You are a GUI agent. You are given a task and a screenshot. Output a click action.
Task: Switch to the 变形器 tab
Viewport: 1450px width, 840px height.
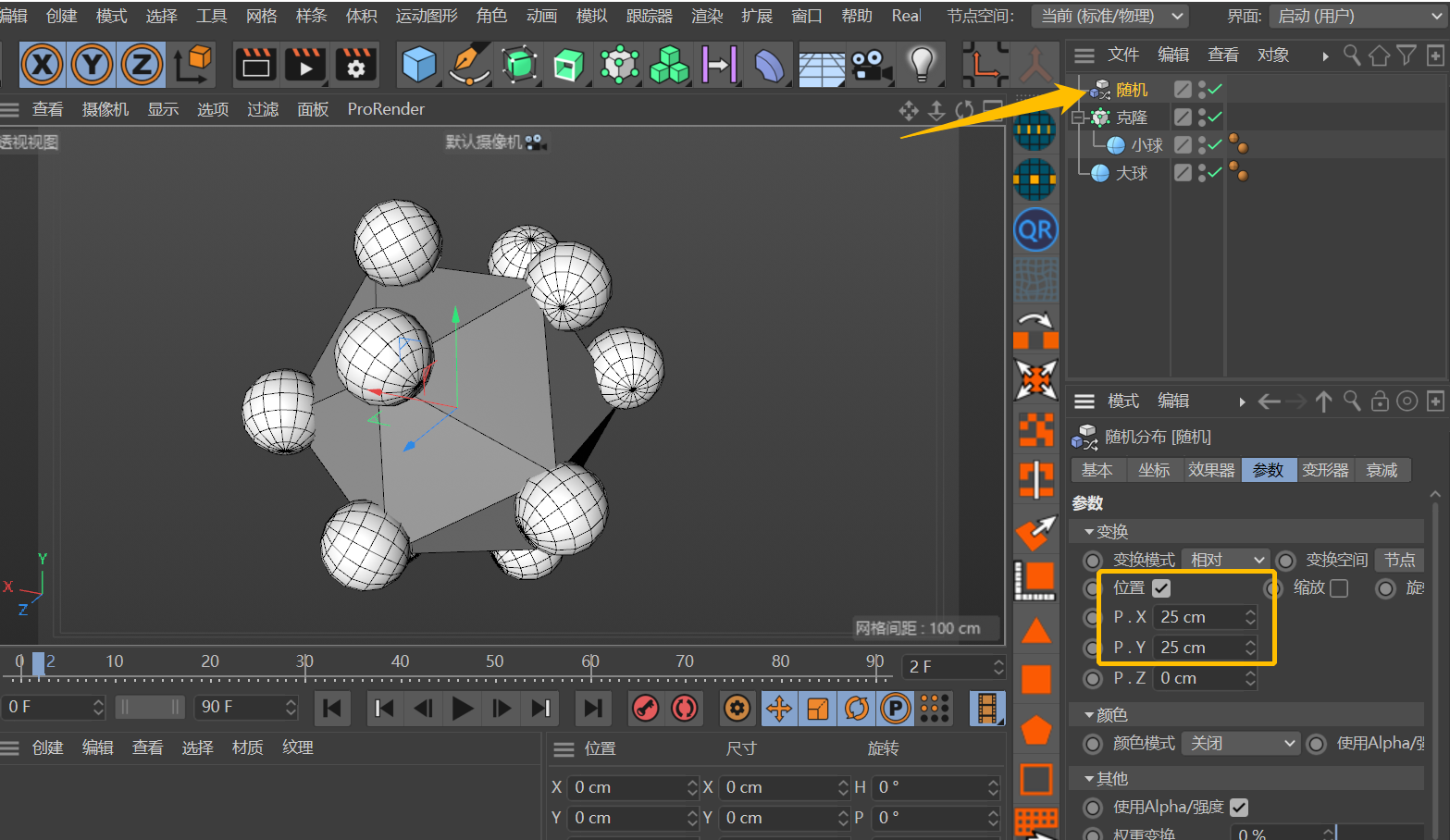pyautogui.click(x=1325, y=470)
